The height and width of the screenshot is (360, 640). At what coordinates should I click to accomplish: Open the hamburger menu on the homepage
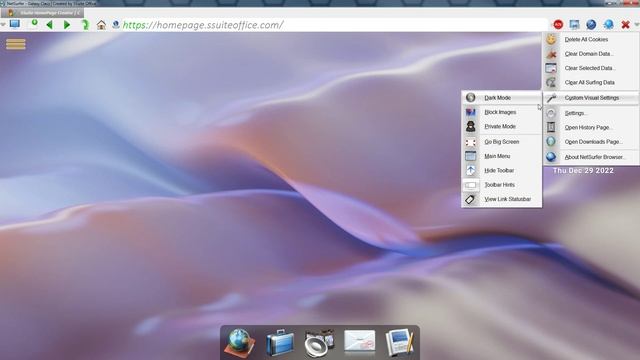point(16,44)
